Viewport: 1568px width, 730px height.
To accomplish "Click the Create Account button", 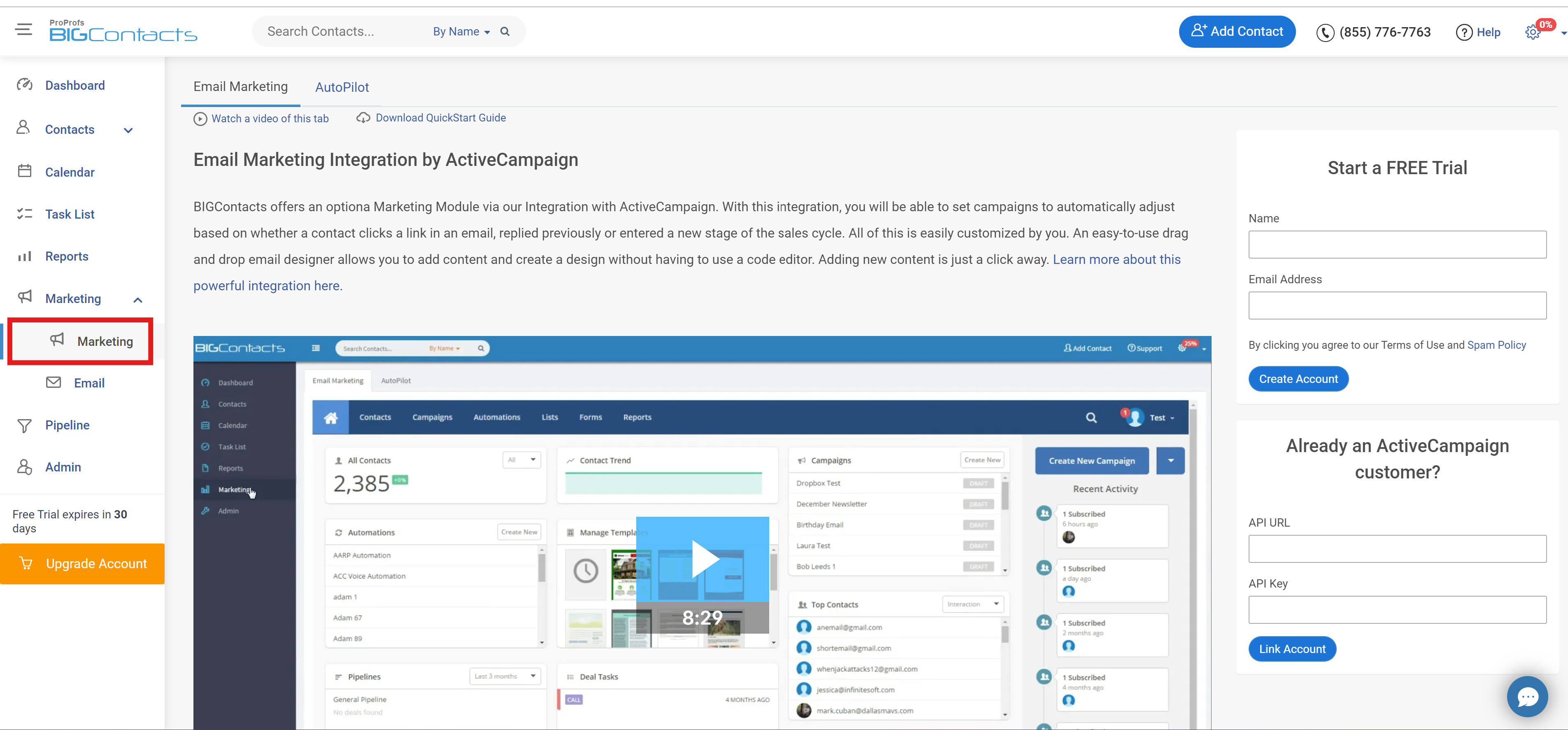I will tap(1298, 379).
